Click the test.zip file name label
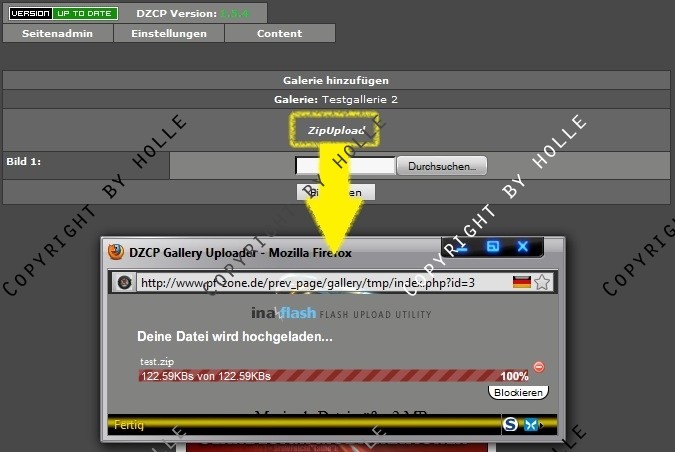Screen dimensions: 675x452 tap(157, 362)
